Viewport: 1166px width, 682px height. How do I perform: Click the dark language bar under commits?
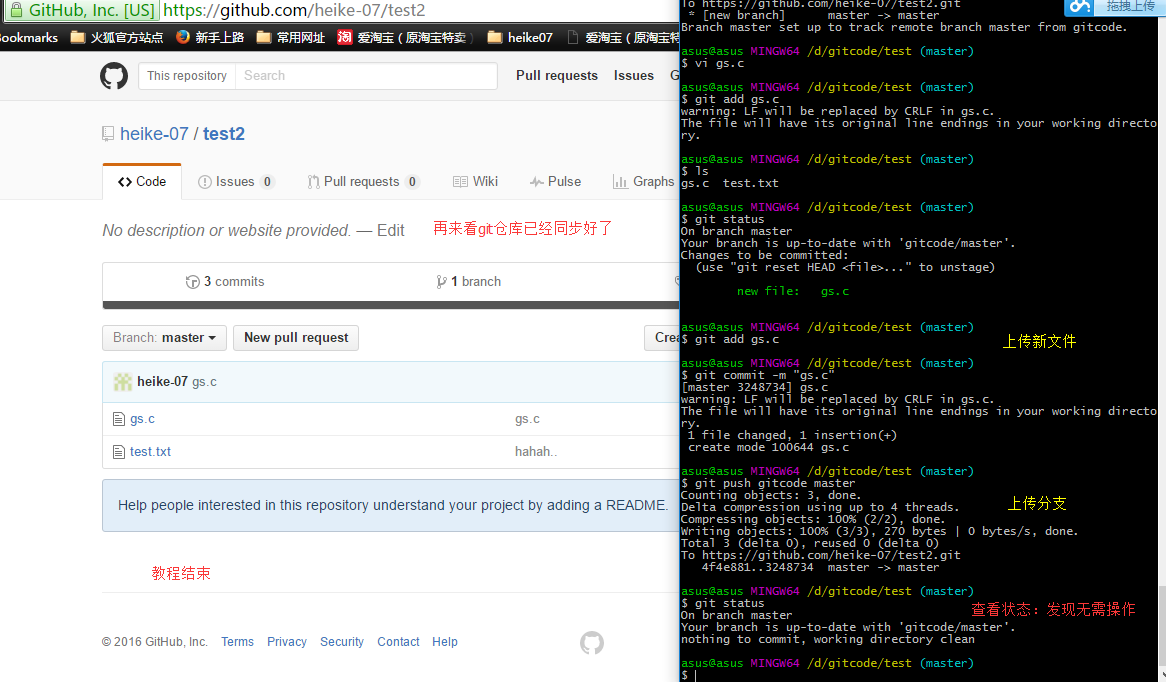click(x=391, y=305)
